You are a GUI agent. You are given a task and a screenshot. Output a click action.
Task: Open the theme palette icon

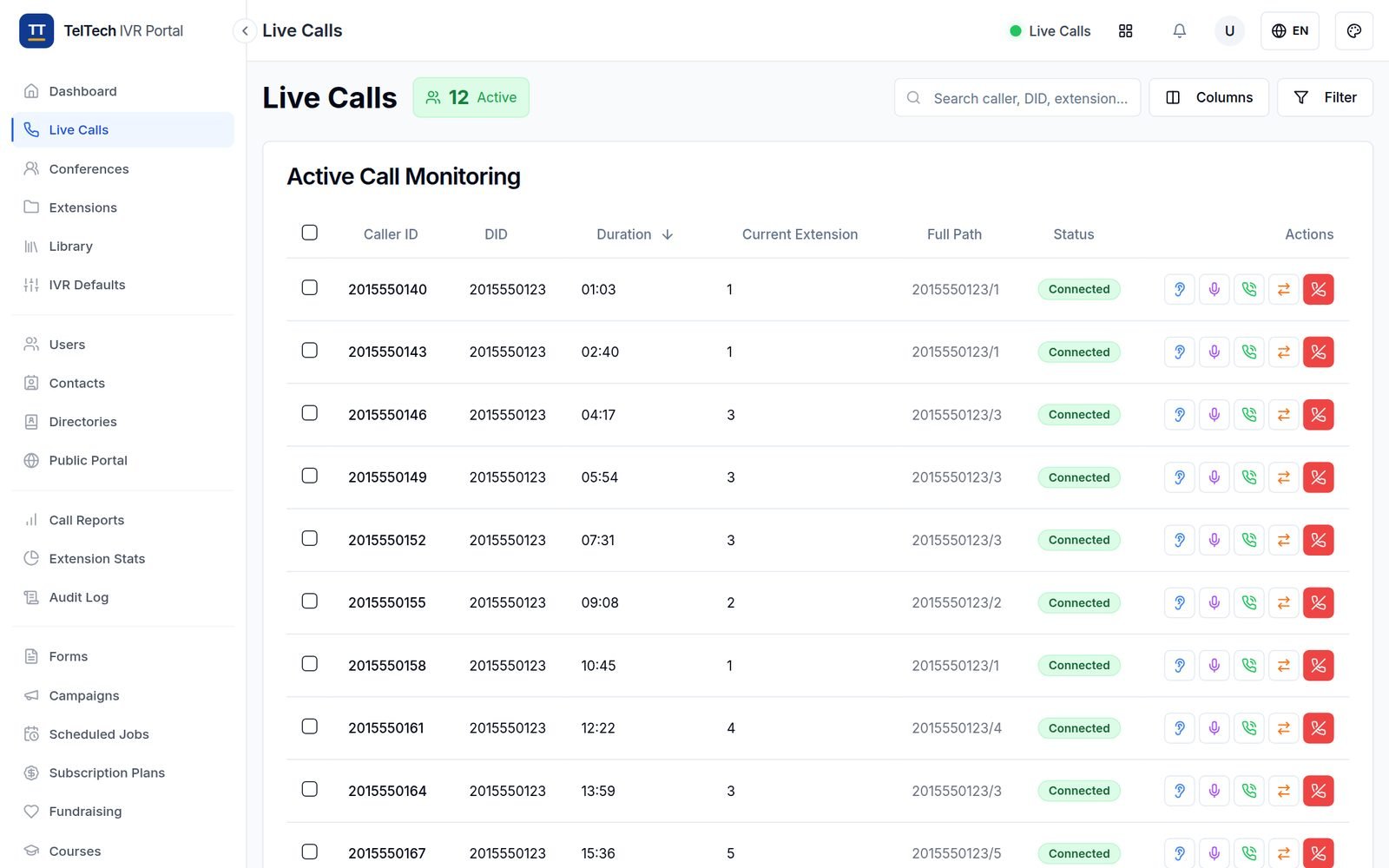coord(1353,31)
